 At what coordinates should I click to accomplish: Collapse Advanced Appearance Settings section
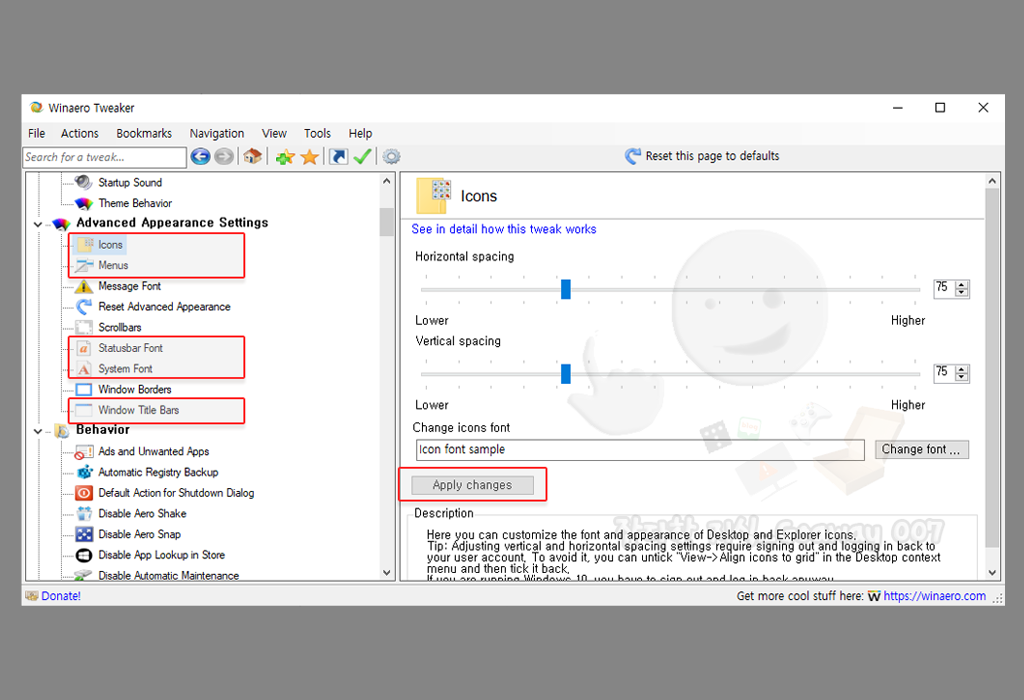(x=38, y=224)
